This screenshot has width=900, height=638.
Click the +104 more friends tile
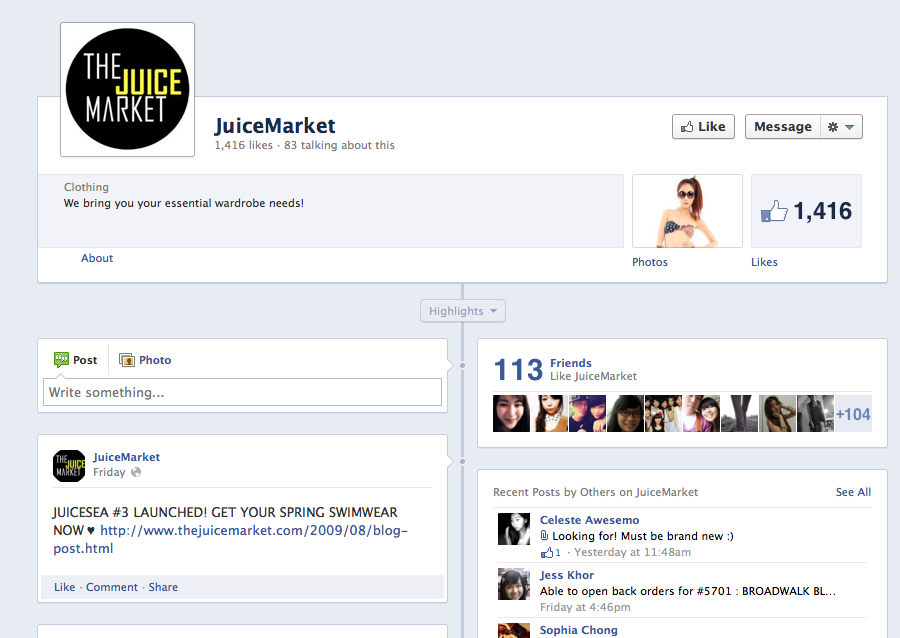[853, 413]
